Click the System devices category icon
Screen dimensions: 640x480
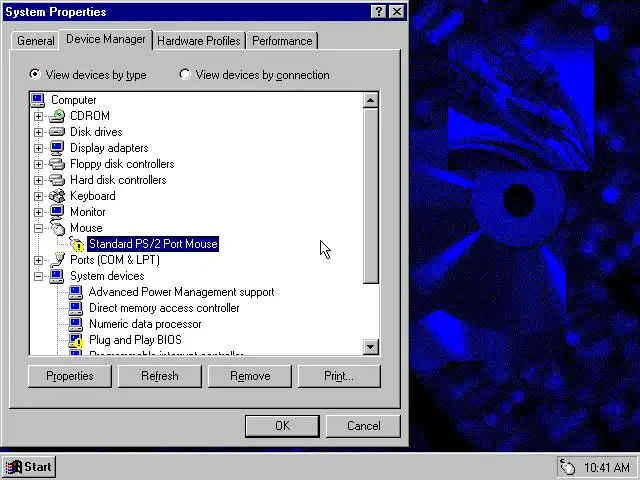point(57,276)
